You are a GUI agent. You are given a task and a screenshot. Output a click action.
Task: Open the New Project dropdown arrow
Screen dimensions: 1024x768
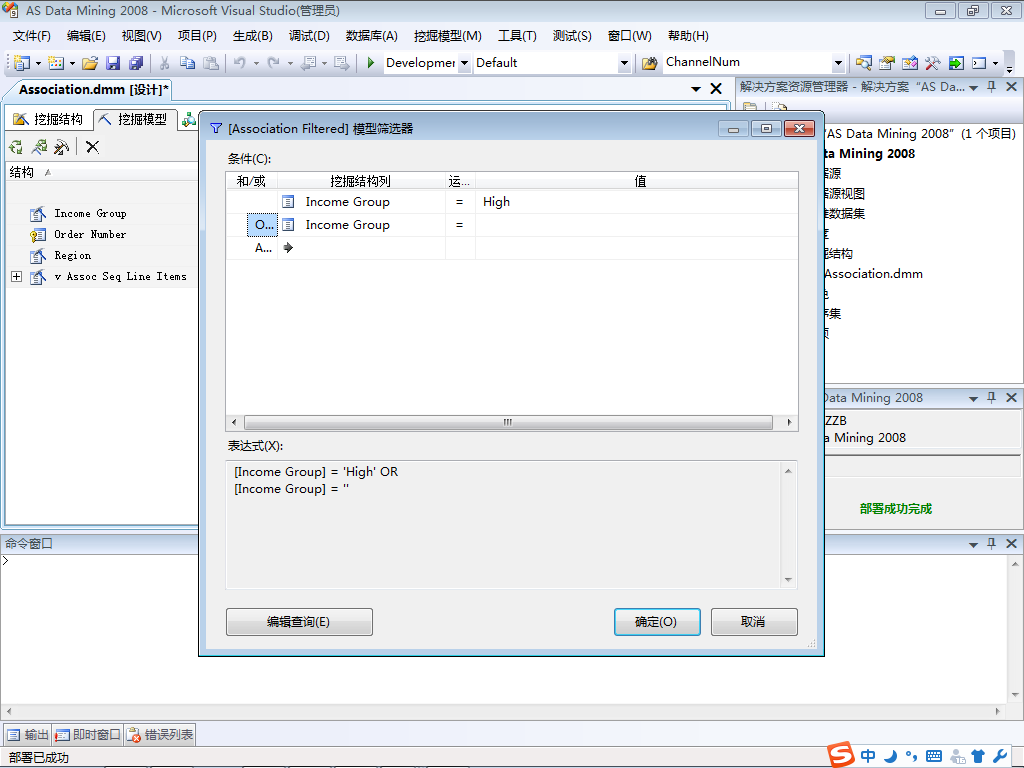(x=39, y=63)
